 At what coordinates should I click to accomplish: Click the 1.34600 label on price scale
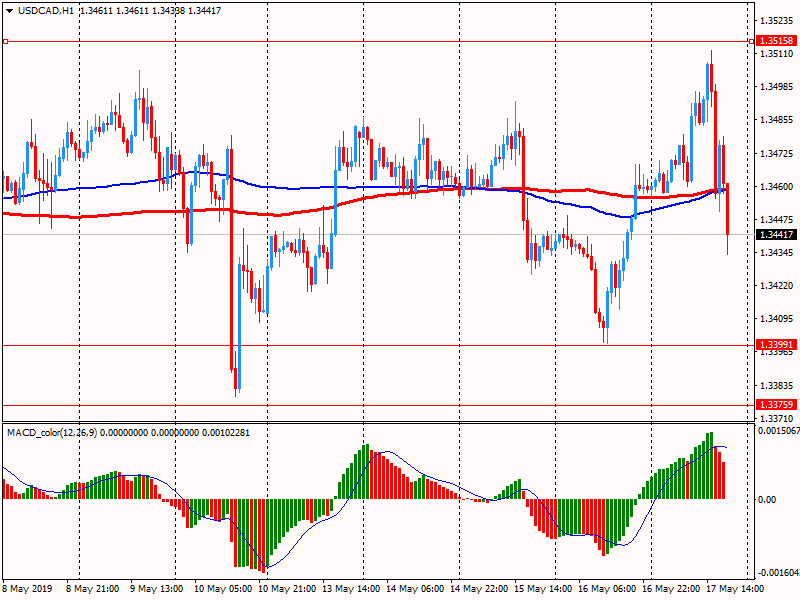pyautogui.click(x=776, y=187)
